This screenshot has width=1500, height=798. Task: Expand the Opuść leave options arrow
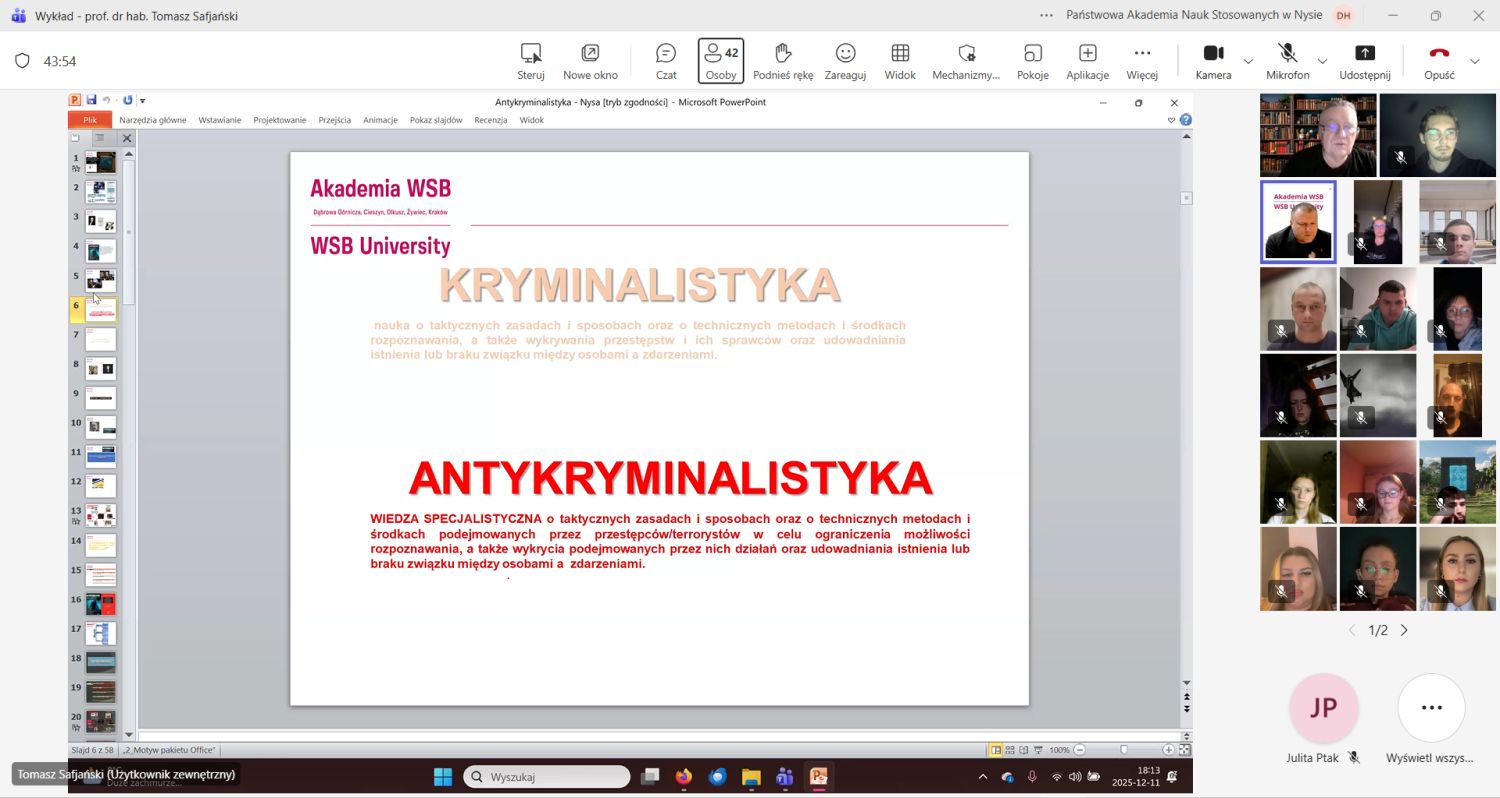point(1474,62)
